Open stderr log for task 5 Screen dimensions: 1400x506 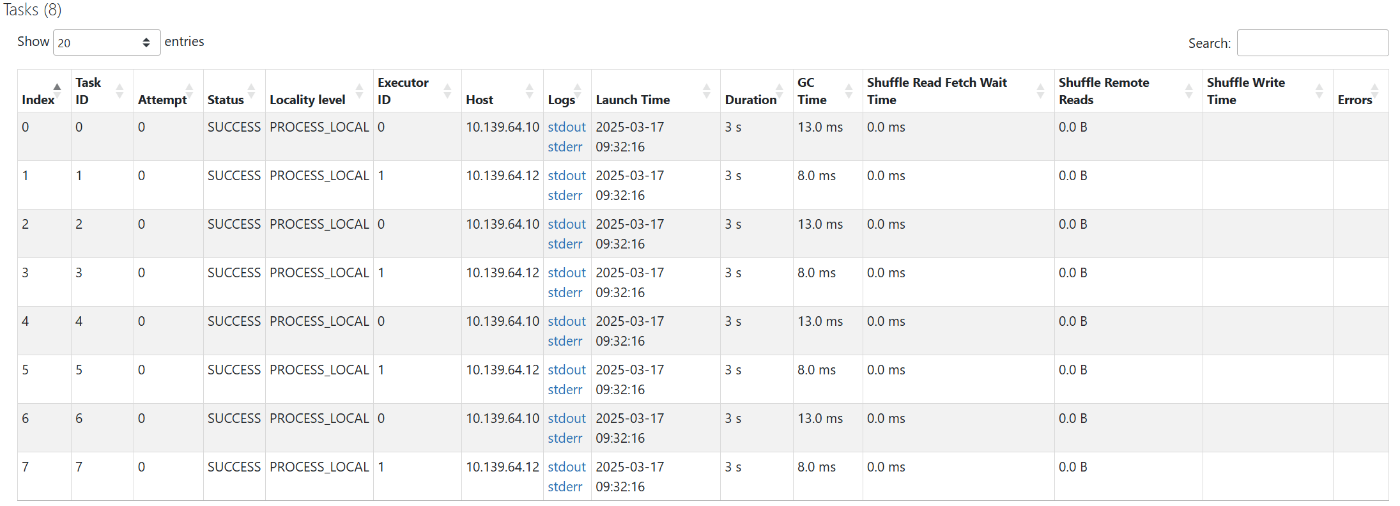point(565,389)
